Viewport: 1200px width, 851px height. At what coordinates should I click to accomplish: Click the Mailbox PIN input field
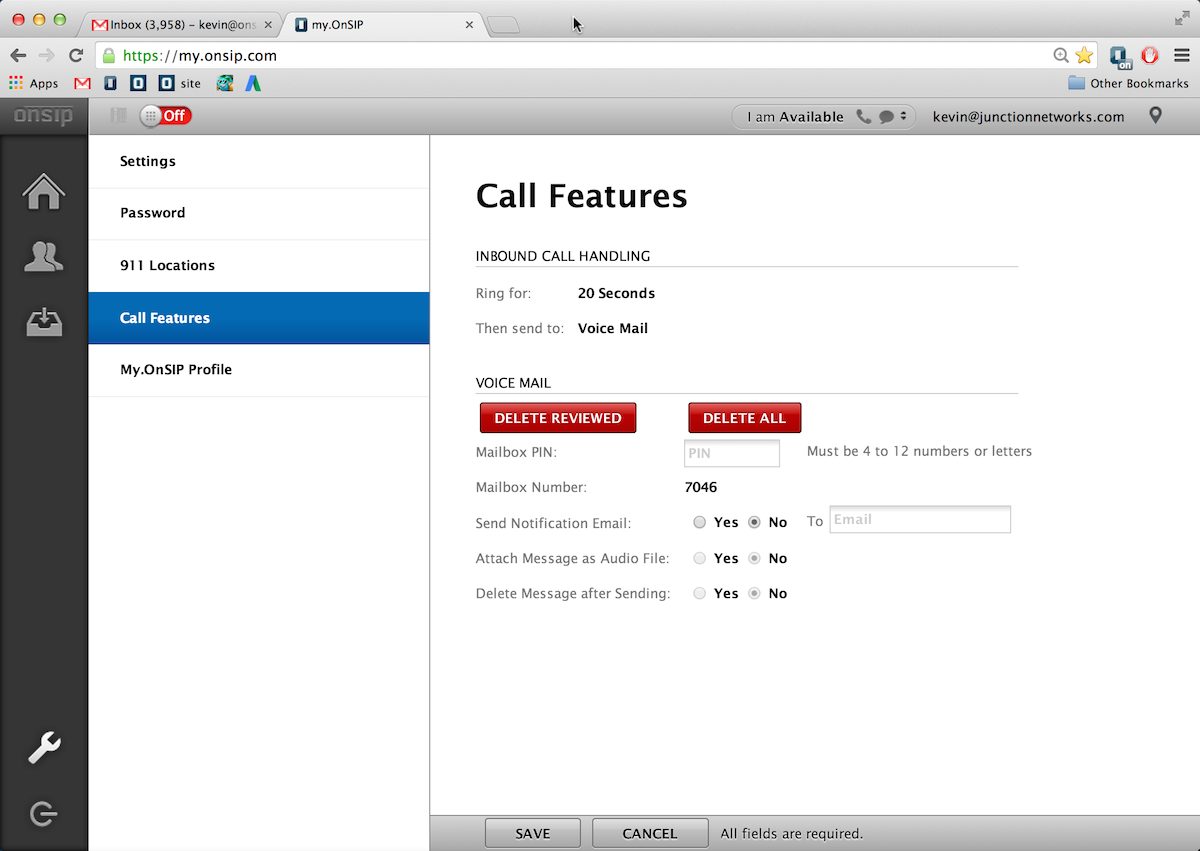(732, 453)
